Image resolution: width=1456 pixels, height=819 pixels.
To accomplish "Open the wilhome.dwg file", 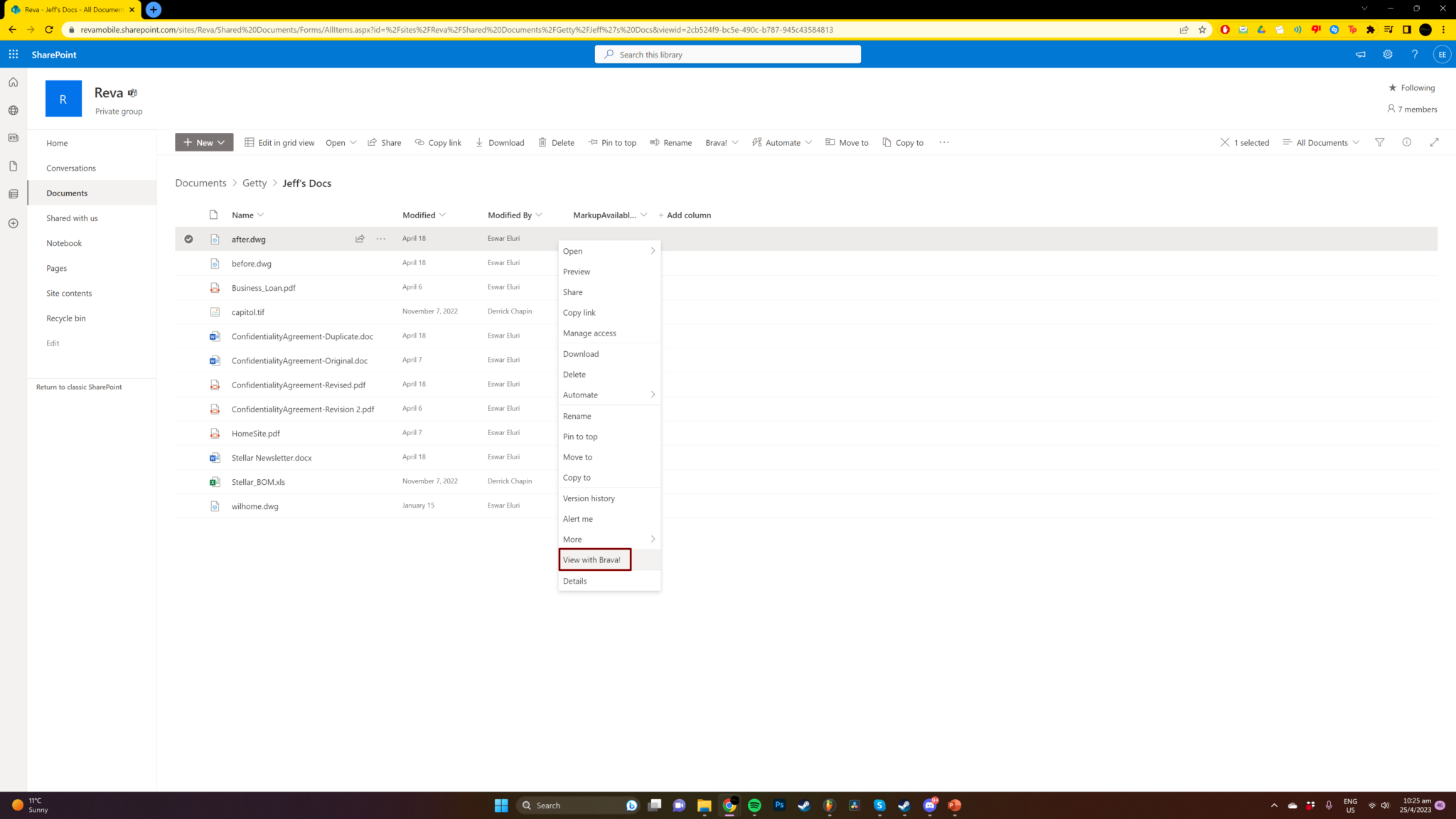I will click(255, 506).
